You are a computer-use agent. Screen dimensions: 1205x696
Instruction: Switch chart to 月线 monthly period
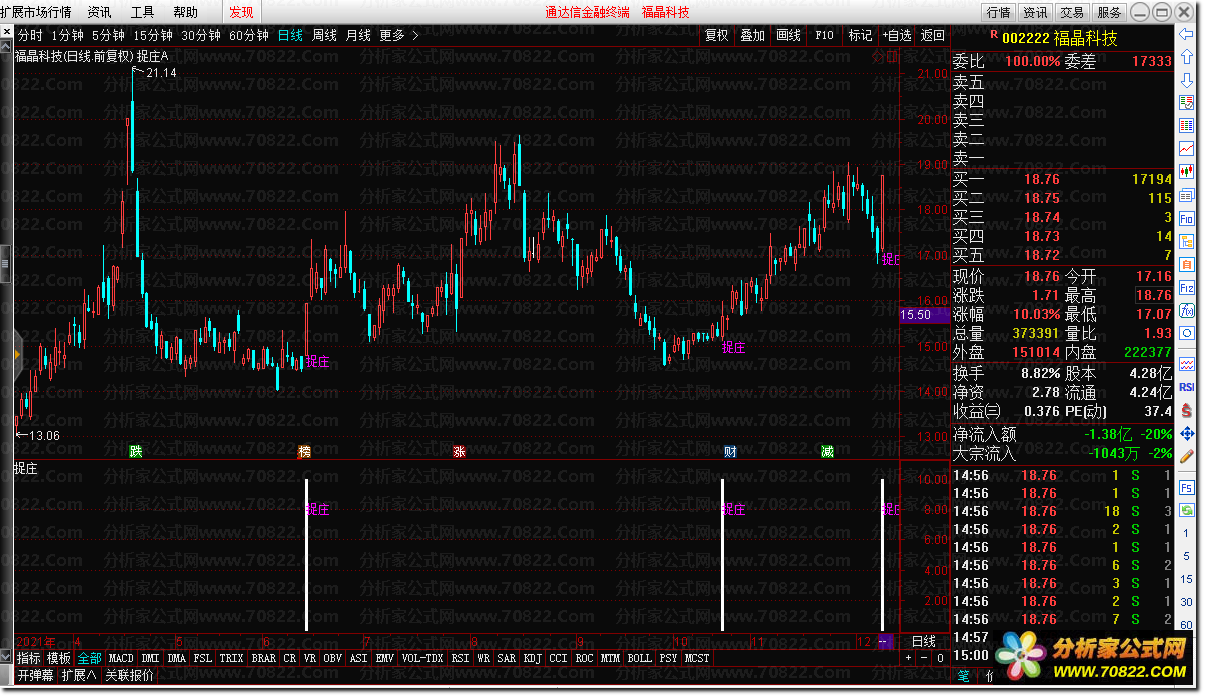coord(358,35)
